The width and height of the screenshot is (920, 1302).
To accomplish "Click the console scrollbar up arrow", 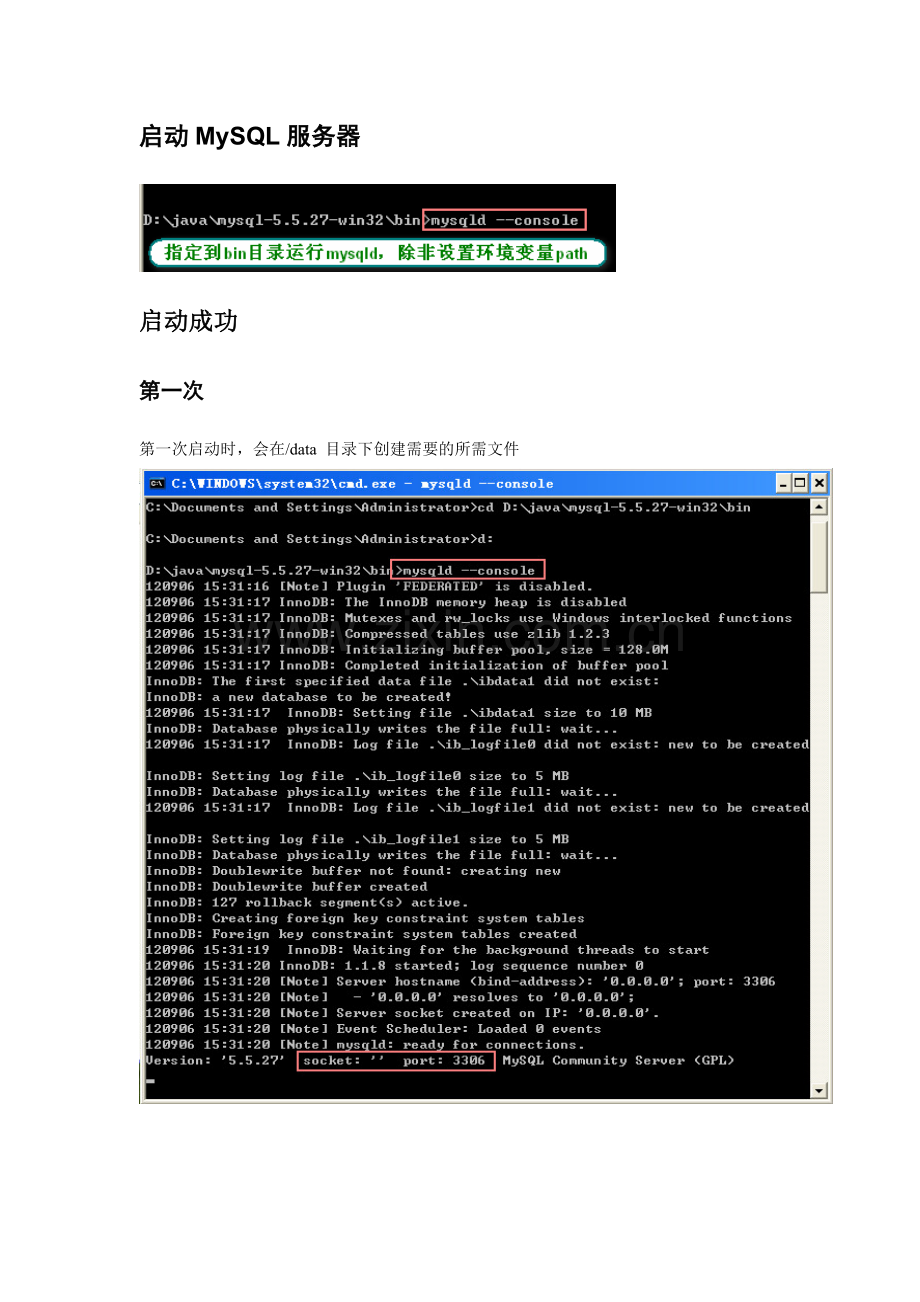I will (x=819, y=507).
